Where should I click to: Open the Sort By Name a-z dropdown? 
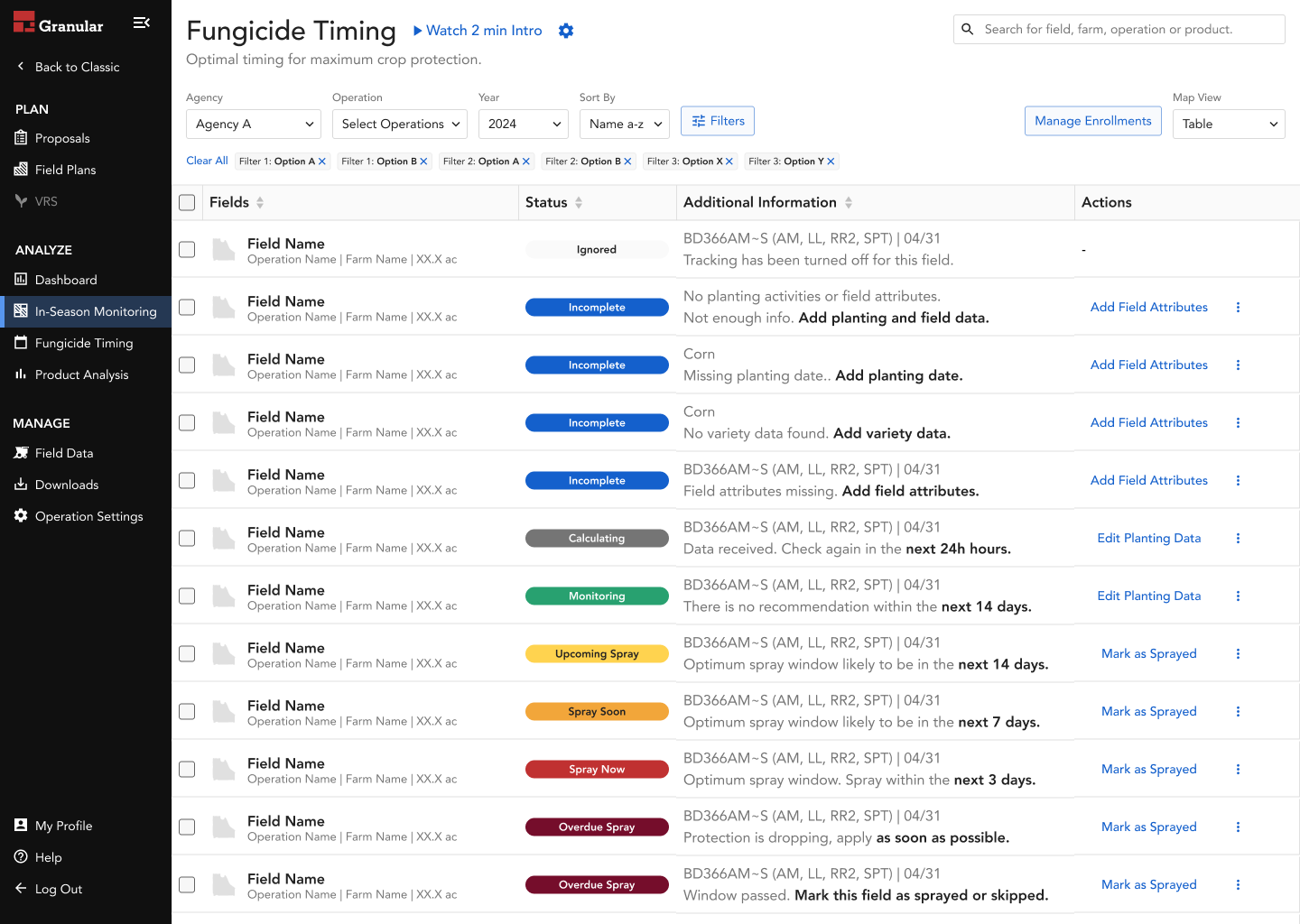[x=625, y=125]
